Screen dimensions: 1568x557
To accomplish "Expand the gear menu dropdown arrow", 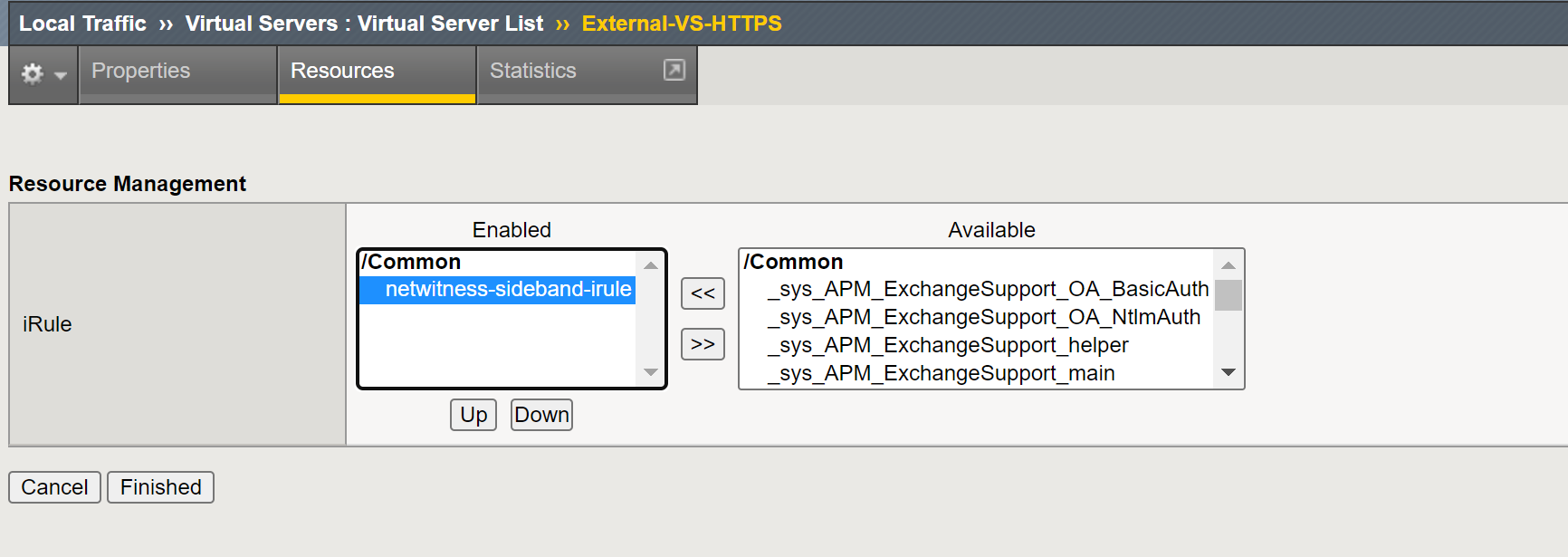I will click(x=61, y=75).
